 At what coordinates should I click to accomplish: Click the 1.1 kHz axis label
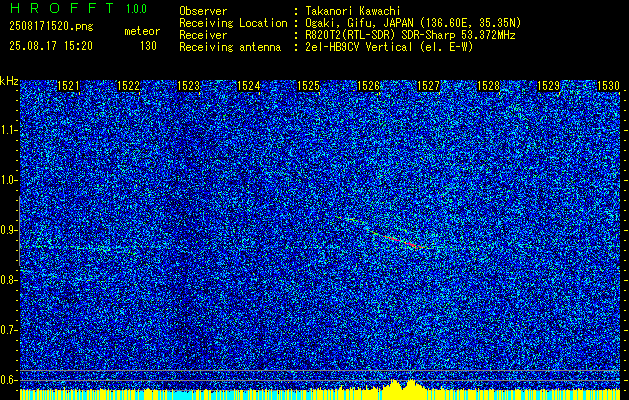coord(8,130)
